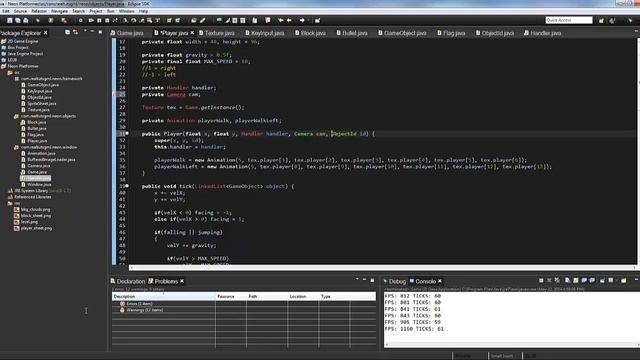The height and width of the screenshot is (360, 640).
Task: Switch to the Game.java editor tab
Action: pyautogui.click(x=127, y=33)
